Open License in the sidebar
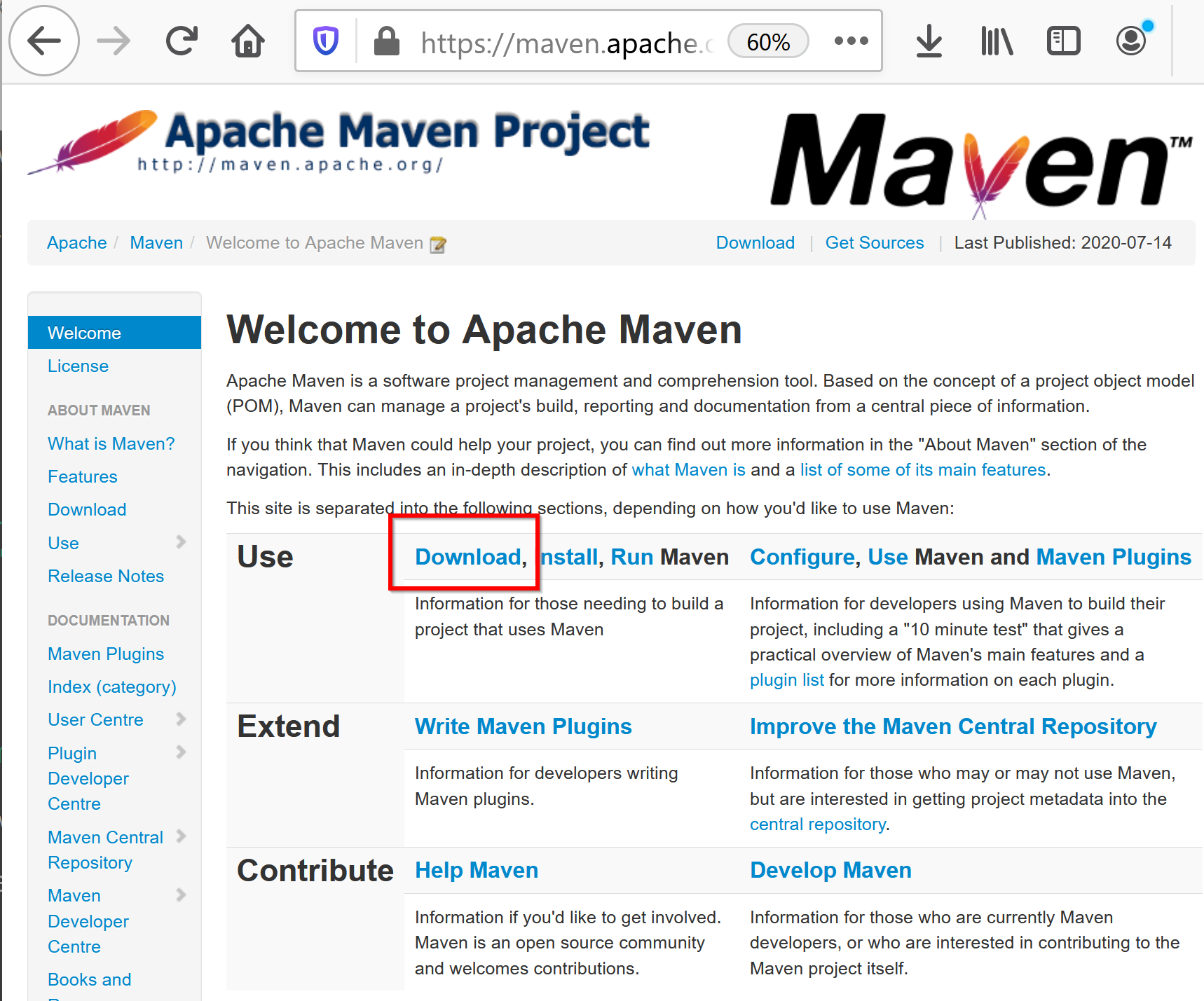This screenshot has width=1204, height=1001. click(78, 366)
